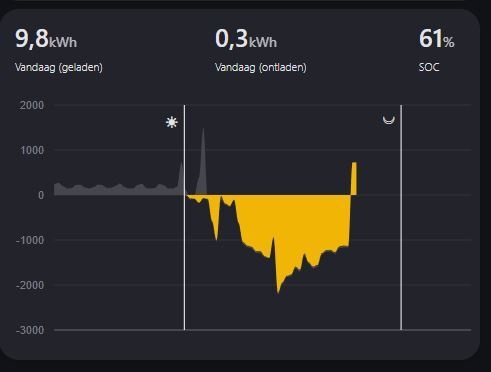The width and height of the screenshot is (491, 372).
Task: Click the -2000 y-axis label
Action: coord(30,285)
